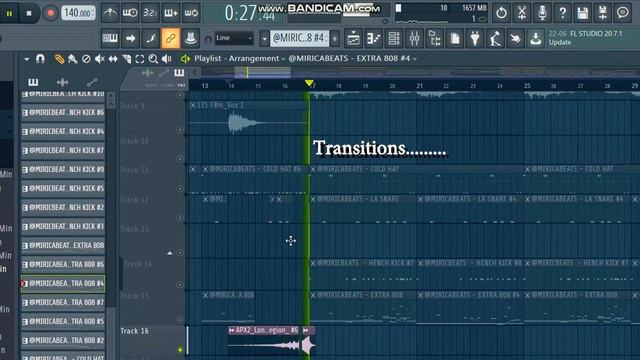Toggle the 3-2-1 recording countdown
Image resolution: width=640 pixels, height=360 pixels.
pos(150,13)
